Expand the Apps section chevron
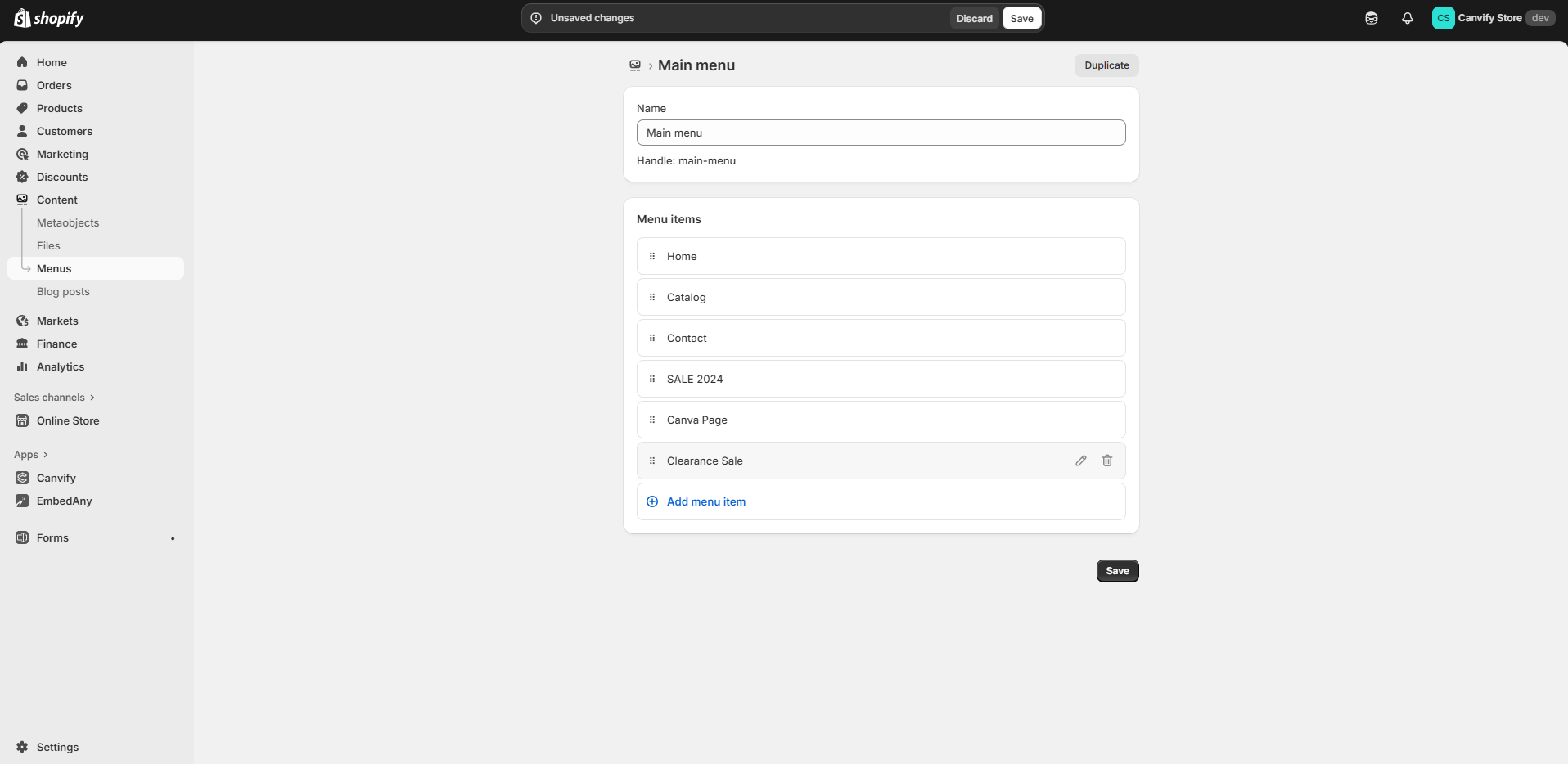The height and width of the screenshot is (764, 1568). [x=45, y=455]
